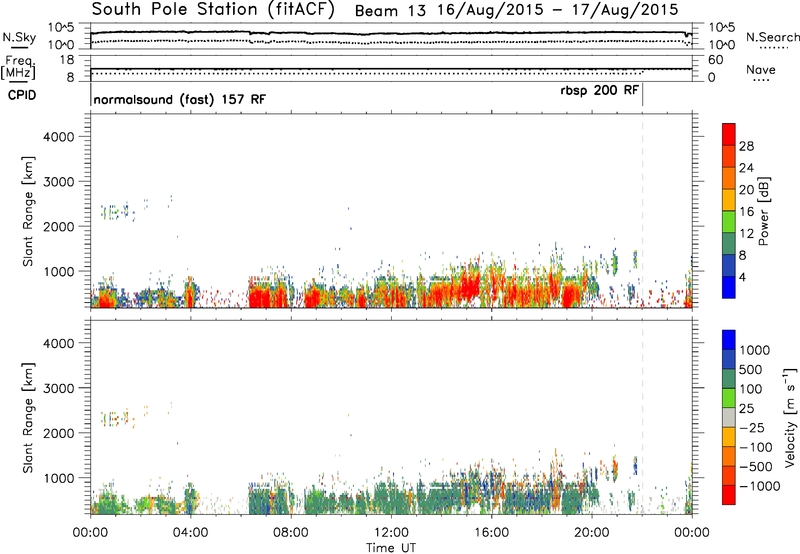Viewport: 800px width, 554px height.
Task: Click the '04:00' time tick label
Action: 190,533
